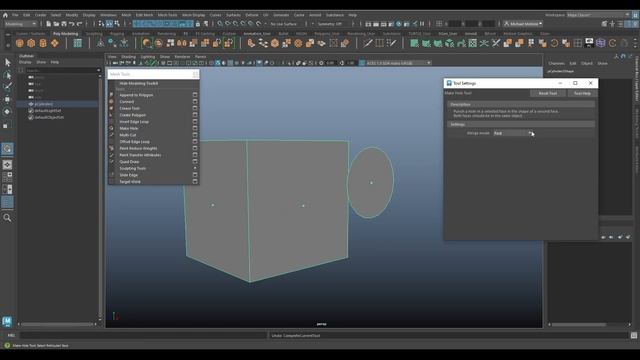Image resolution: width=640 pixels, height=360 pixels.
Task: Select the arrow Select tool in toolbox
Action: (7, 62)
